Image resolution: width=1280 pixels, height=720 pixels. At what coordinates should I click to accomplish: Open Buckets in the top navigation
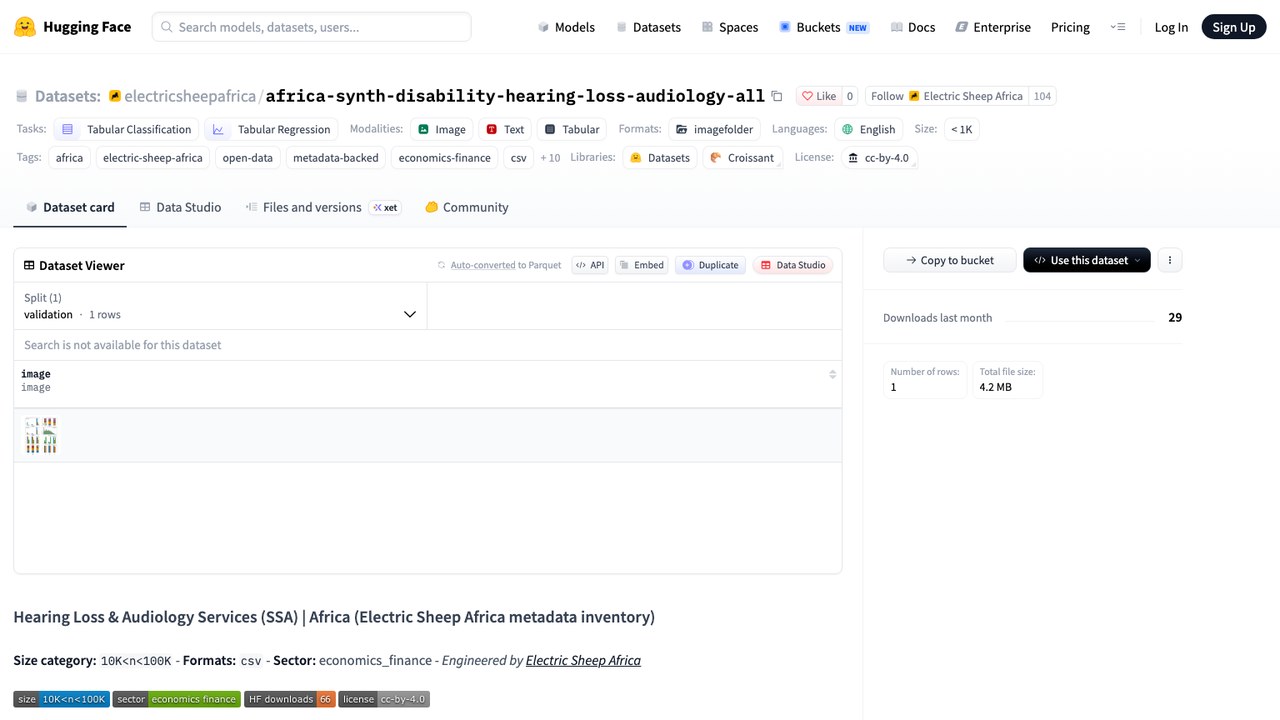[824, 27]
